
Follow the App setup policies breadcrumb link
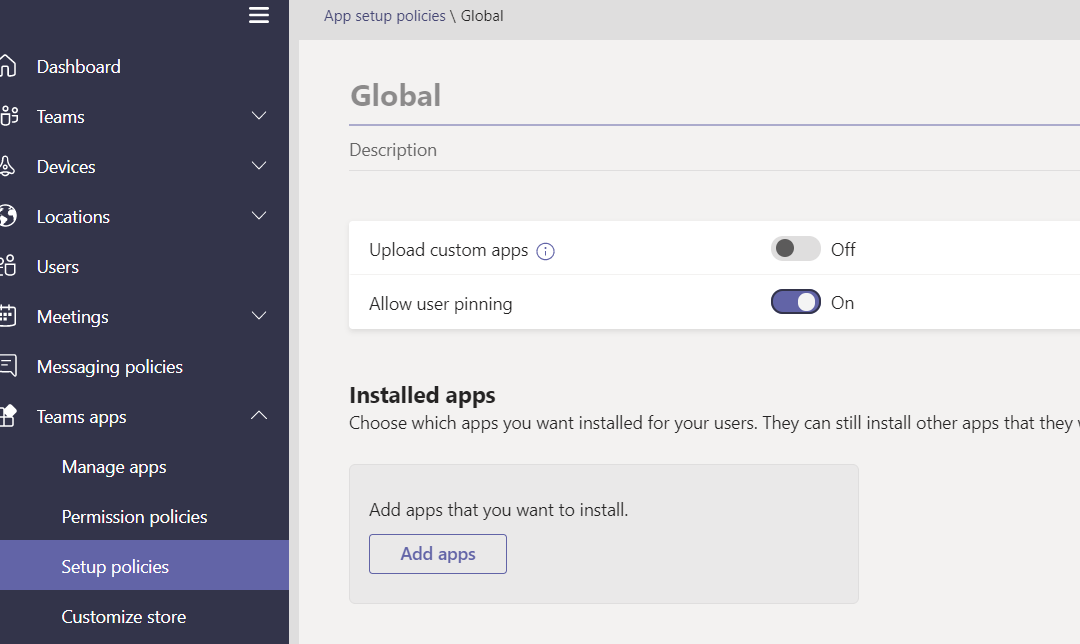[x=385, y=16]
